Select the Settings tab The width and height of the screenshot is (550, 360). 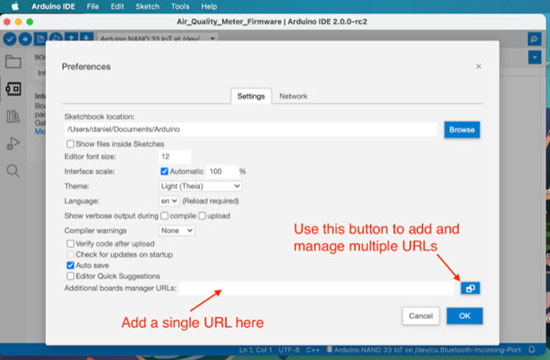251,96
